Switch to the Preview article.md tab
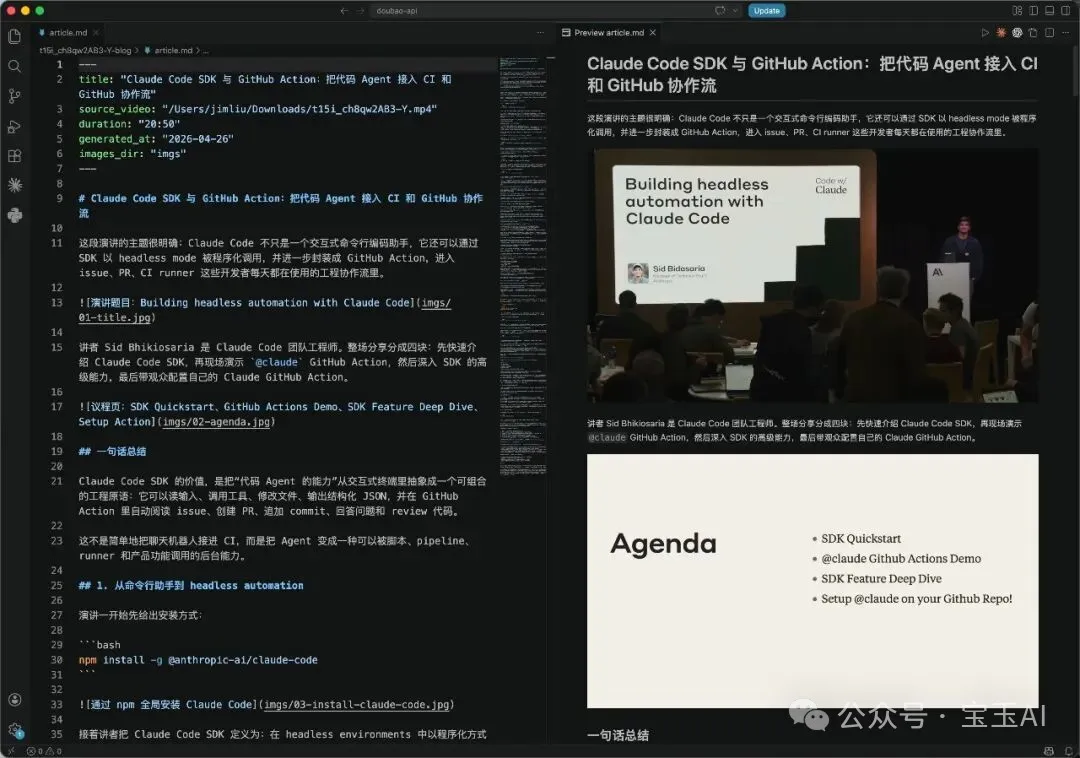This screenshot has width=1080, height=758. [x=609, y=32]
